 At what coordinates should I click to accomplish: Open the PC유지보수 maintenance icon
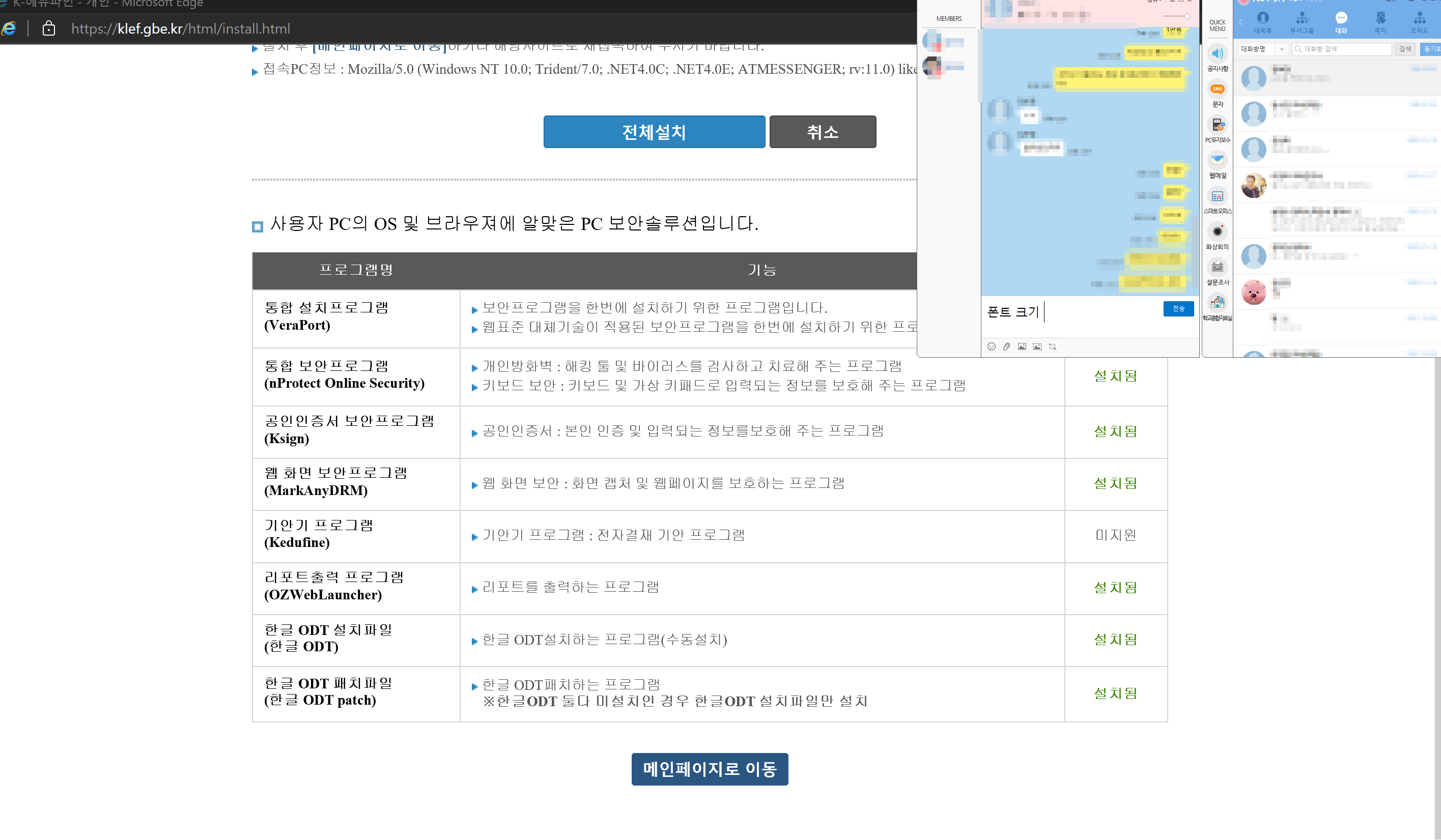point(1217,125)
